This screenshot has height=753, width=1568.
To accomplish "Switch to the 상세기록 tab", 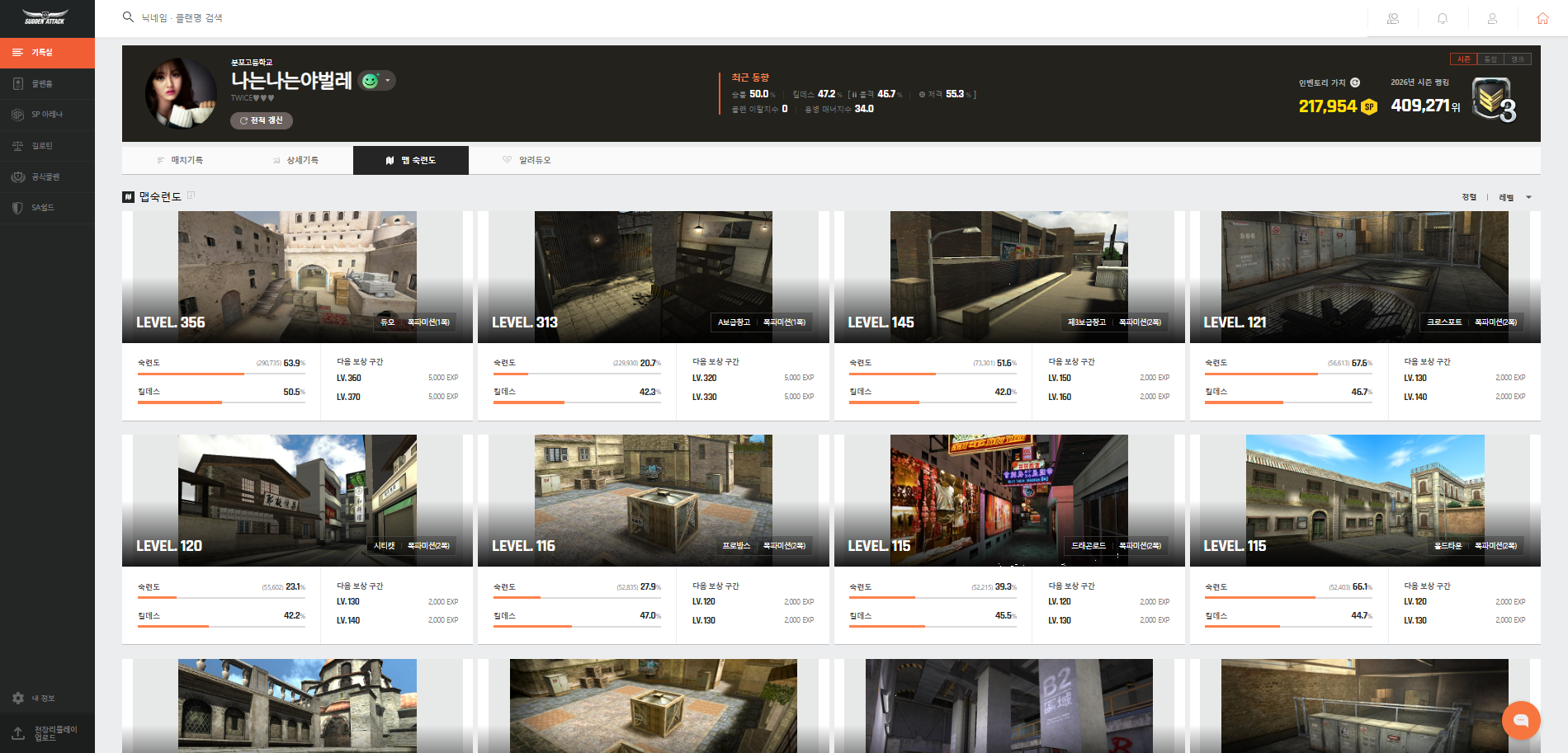I will click(295, 160).
